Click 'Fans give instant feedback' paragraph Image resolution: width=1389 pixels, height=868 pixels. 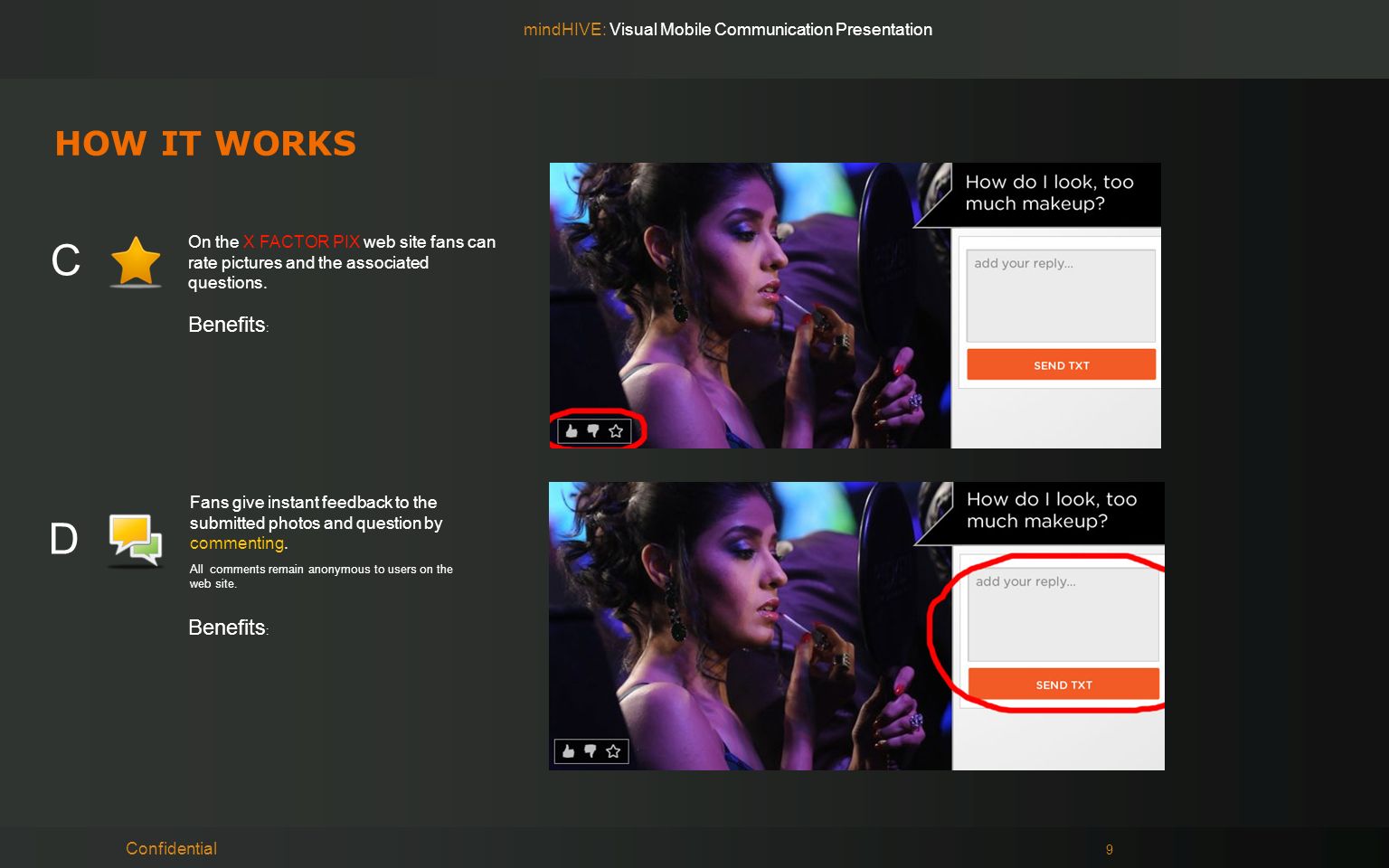[316, 523]
